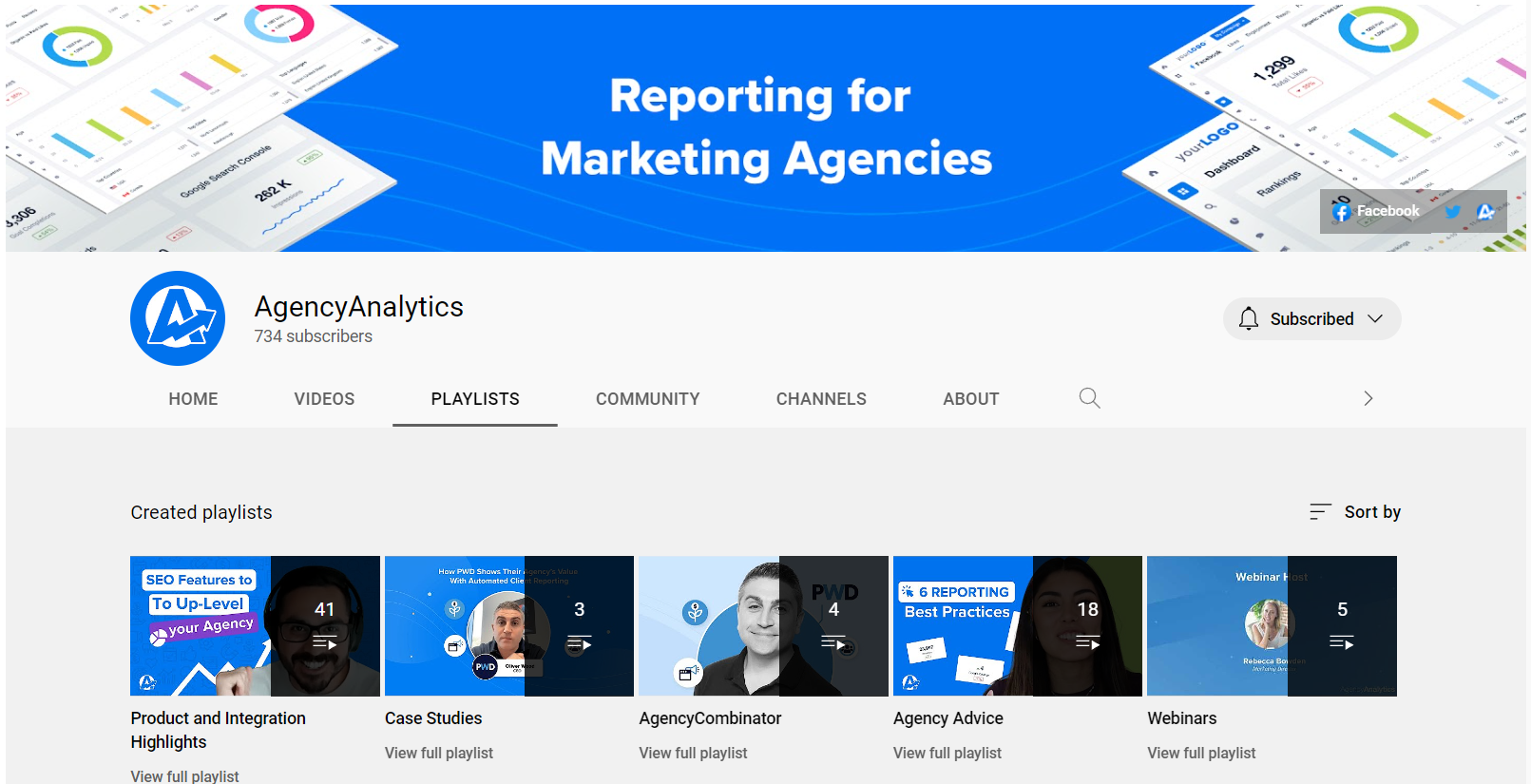Click the AgencyCombinator playlist title
Screen dimensions: 1531x784
tap(710, 718)
